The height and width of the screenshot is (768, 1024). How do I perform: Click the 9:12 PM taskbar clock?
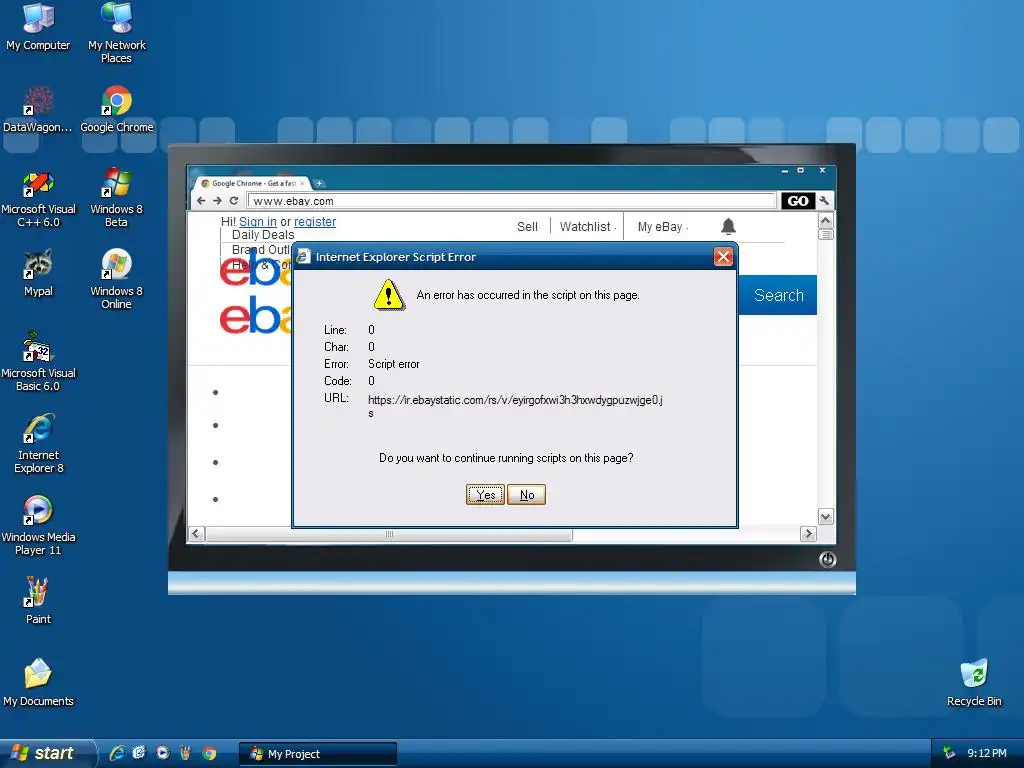[x=987, y=753]
